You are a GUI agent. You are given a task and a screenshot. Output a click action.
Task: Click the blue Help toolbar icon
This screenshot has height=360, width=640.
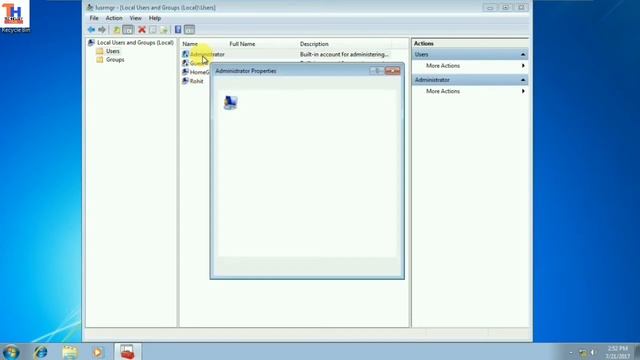pos(178,30)
